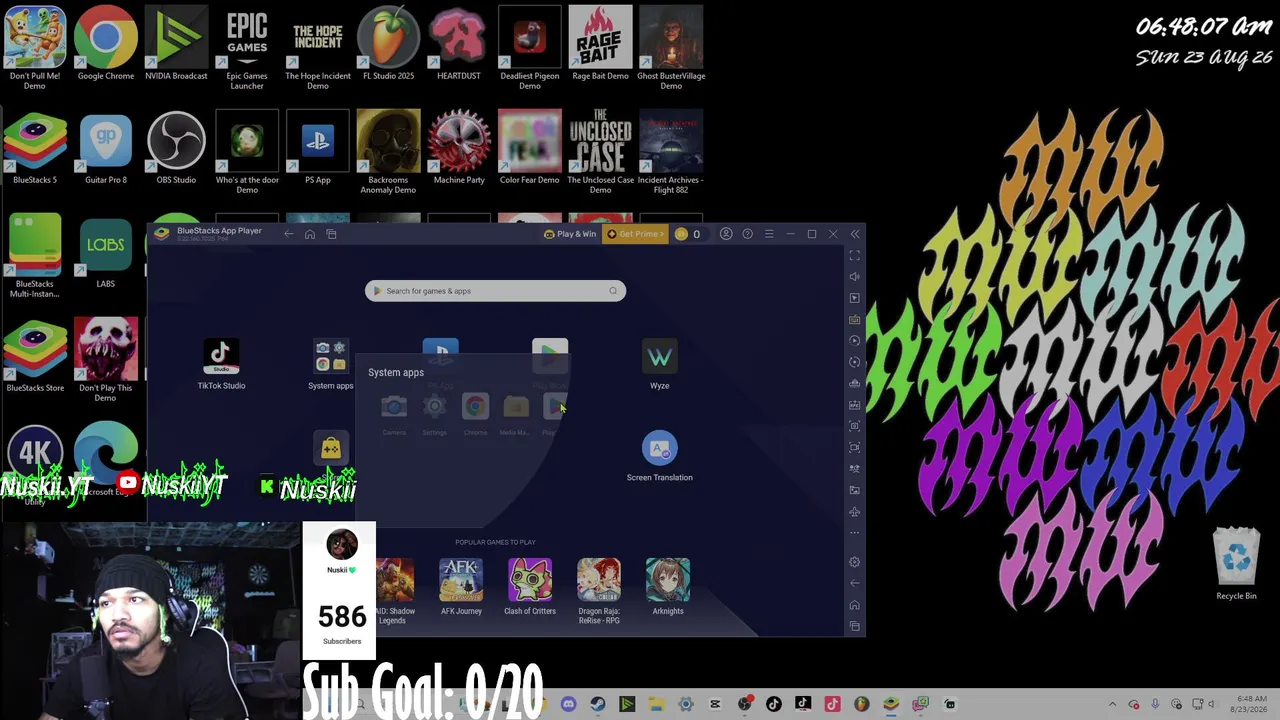Select the LABS desktop shortcut

click(106, 252)
